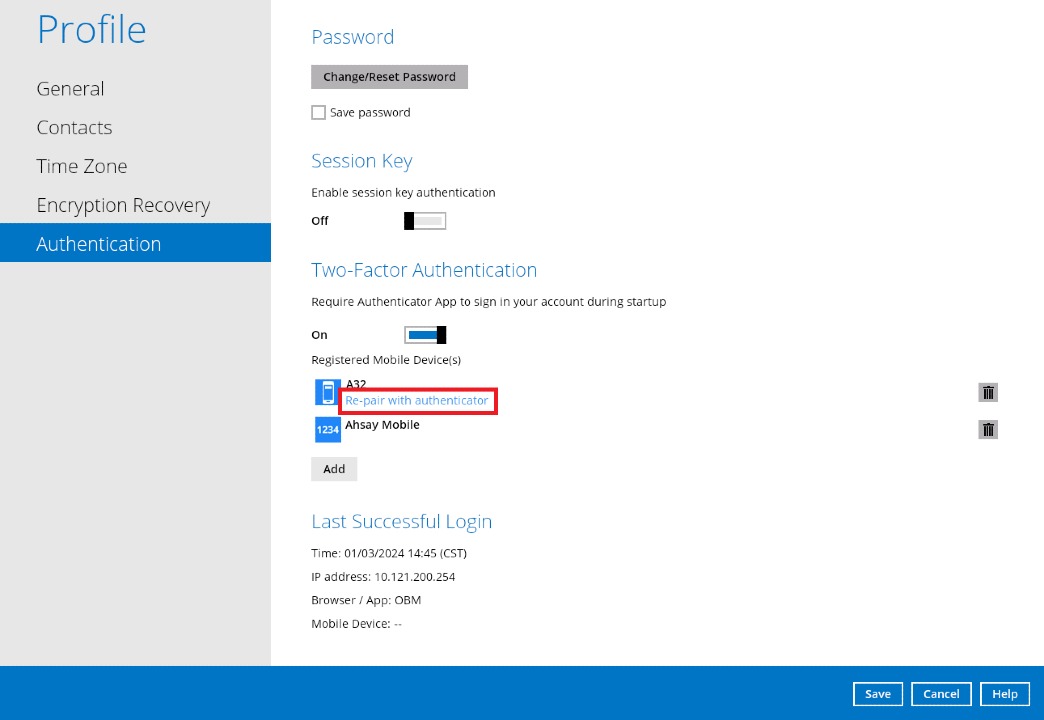This screenshot has height=720, width=1044.
Task: Save the profile settings
Action: [x=878, y=694]
